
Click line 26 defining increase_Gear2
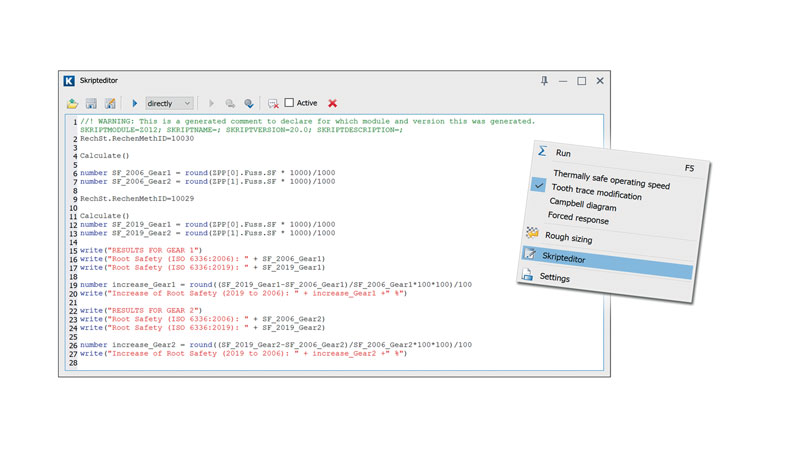276,345
